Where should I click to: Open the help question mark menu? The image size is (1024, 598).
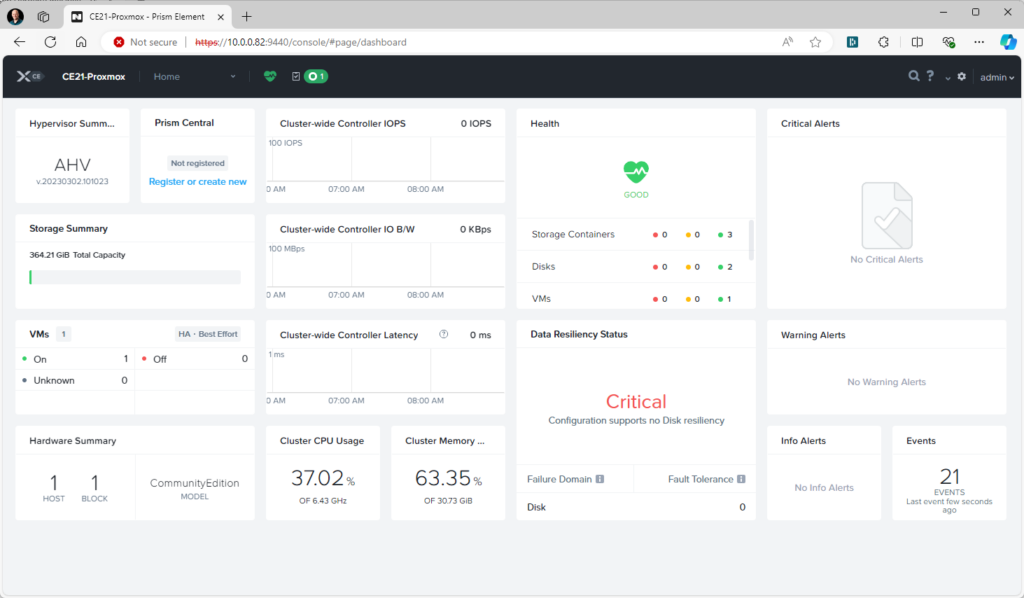pyautogui.click(x=930, y=76)
